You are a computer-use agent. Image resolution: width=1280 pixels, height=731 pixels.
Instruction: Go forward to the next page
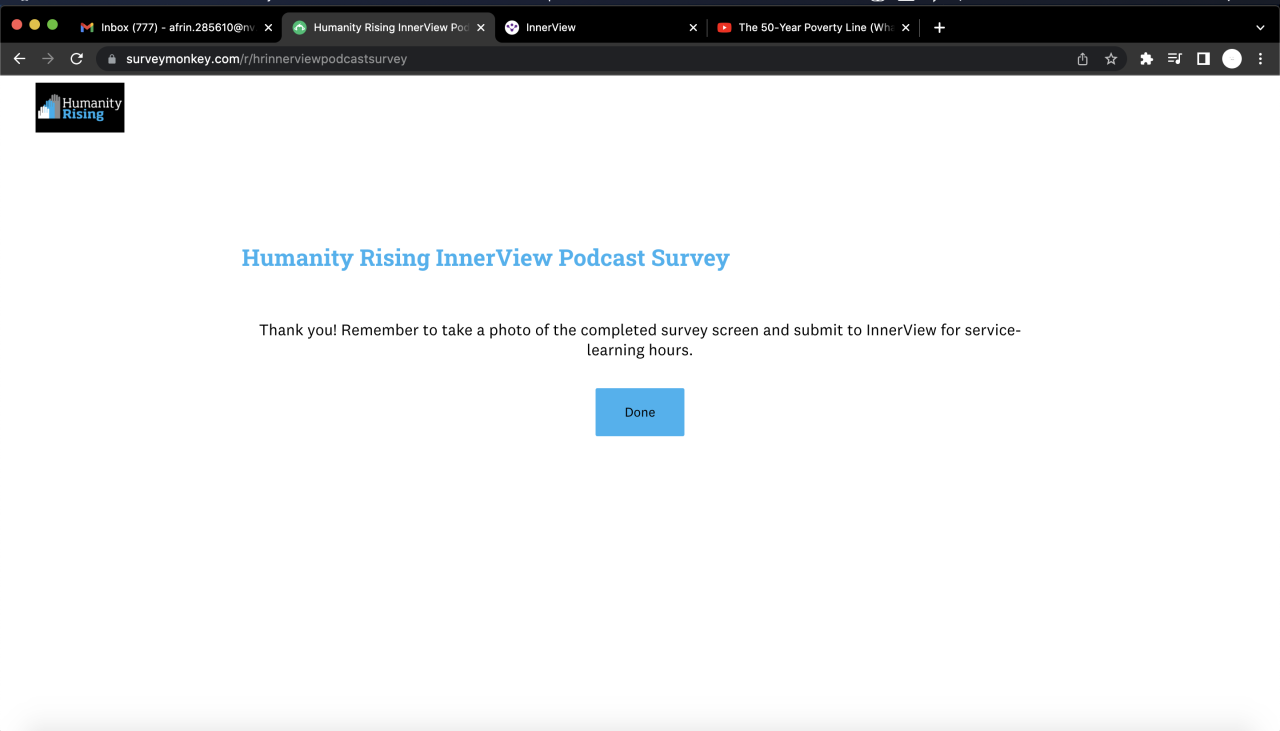(x=48, y=59)
